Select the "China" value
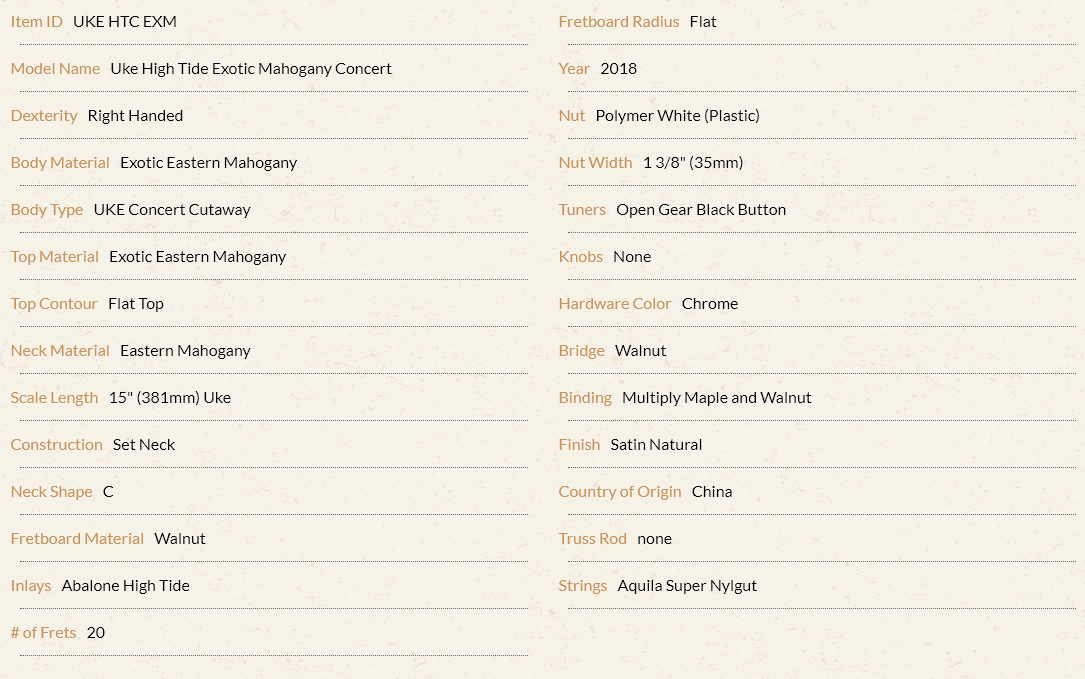This screenshot has height=679, width=1085. [x=712, y=492]
